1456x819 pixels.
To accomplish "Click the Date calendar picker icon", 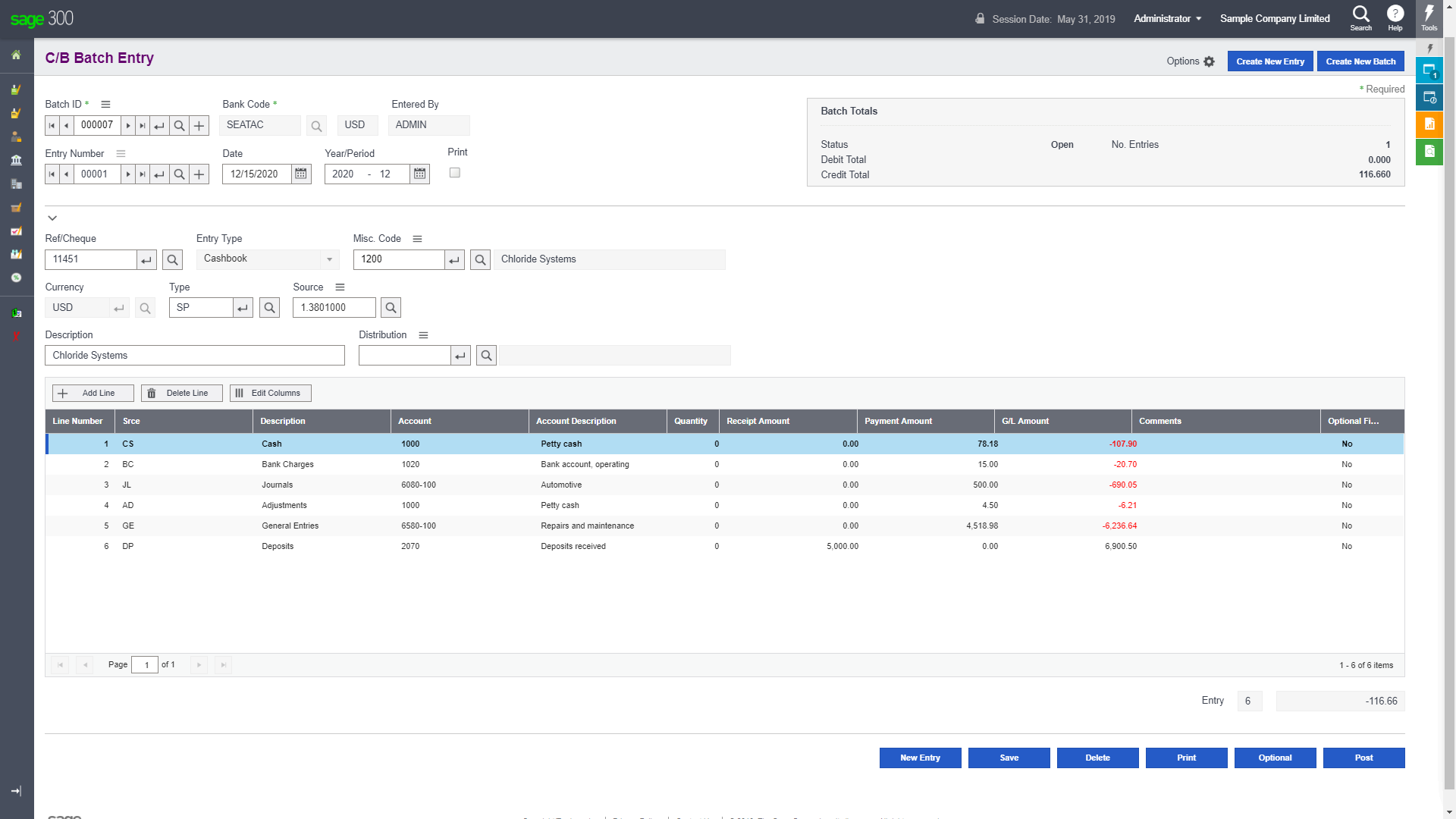I will (x=301, y=174).
